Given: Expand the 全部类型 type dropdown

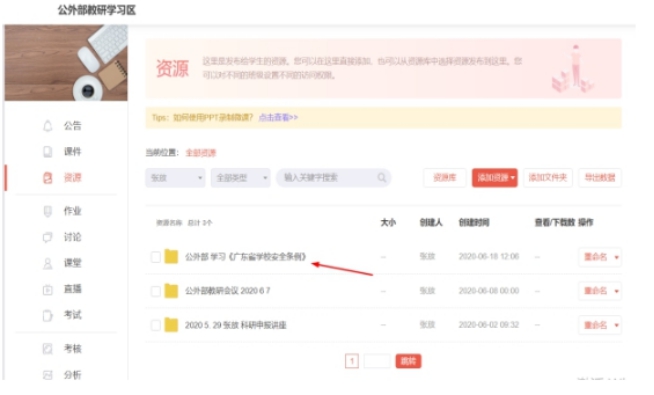Looking at the screenshot, I should 241,178.
